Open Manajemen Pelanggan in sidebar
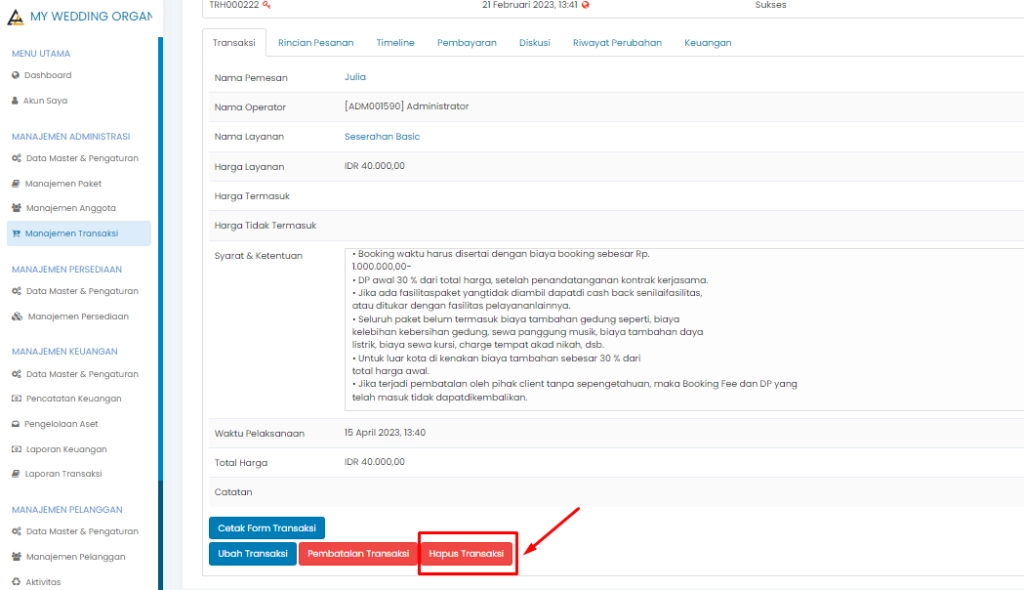 [x=73, y=556]
